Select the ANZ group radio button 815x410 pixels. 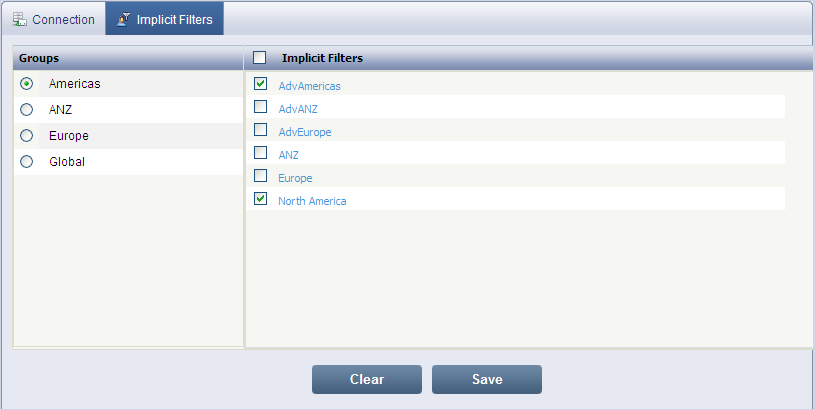pos(27,110)
